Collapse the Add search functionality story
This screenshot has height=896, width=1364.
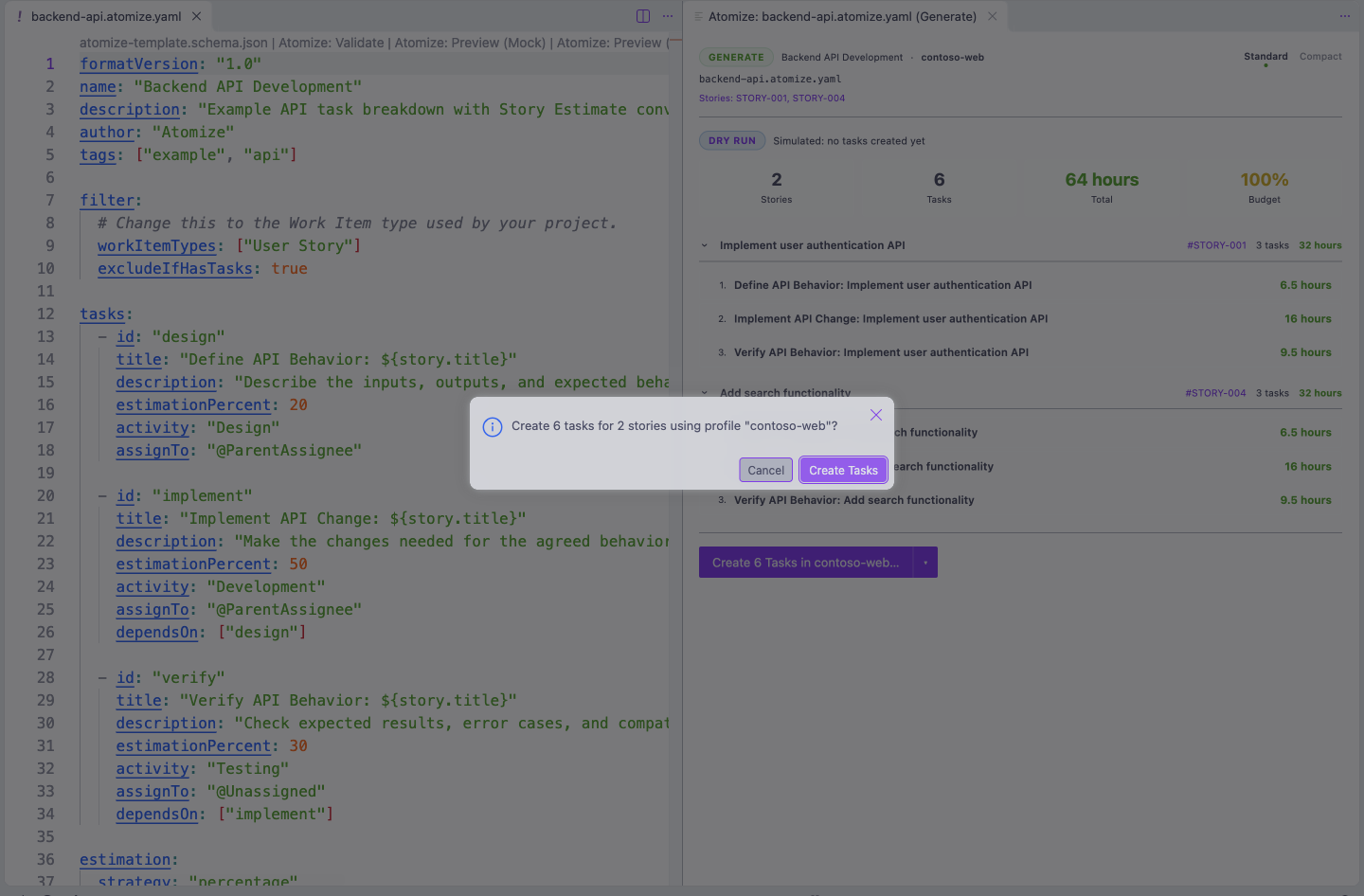coord(704,392)
